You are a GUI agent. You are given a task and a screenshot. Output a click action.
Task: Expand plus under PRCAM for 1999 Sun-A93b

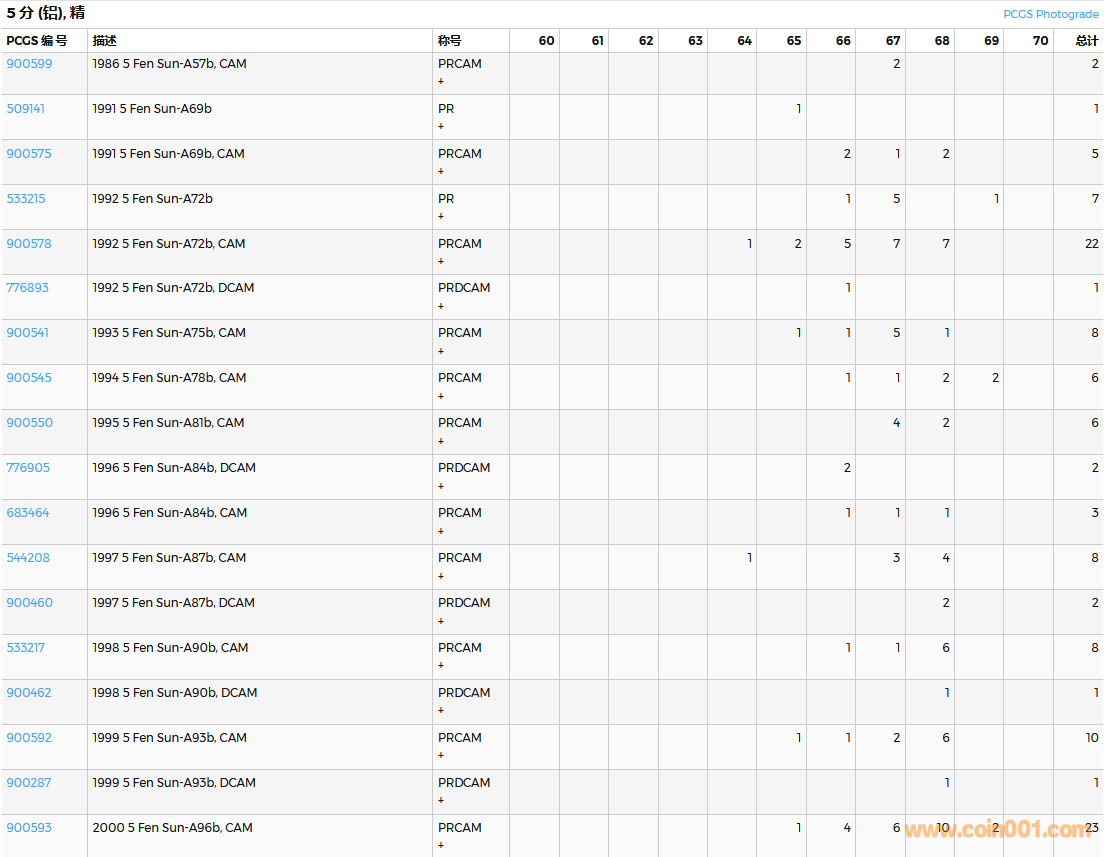[x=441, y=755]
